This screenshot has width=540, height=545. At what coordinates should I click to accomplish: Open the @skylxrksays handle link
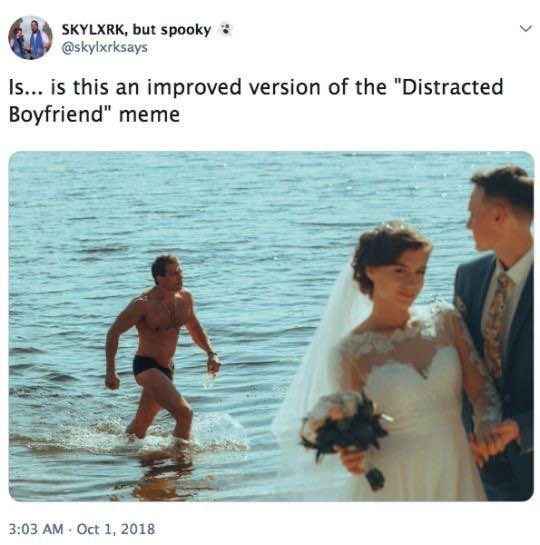[x=104, y=47]
